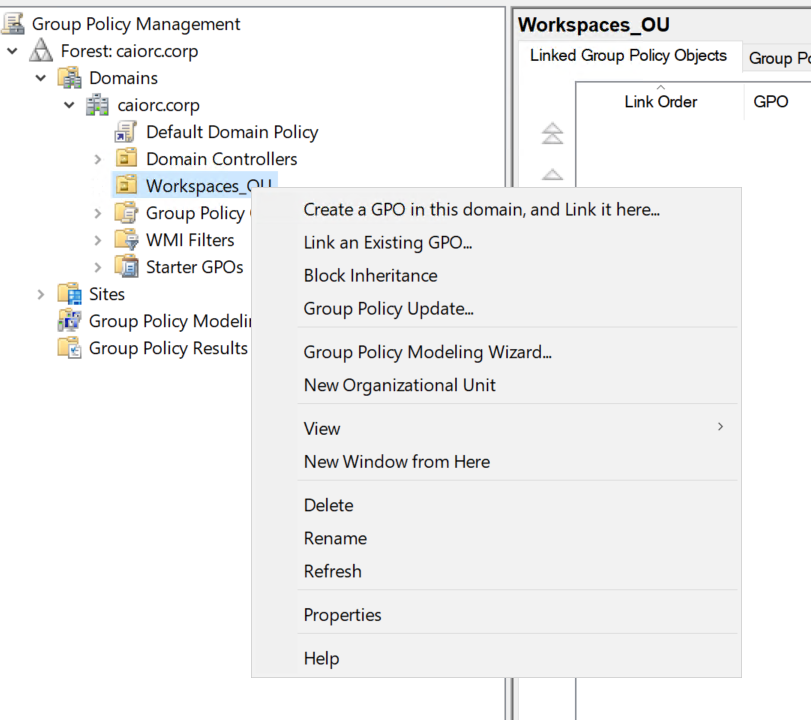Click the Sites icon
Viewport: 811px width, 720px height.
tap(69, 294)
